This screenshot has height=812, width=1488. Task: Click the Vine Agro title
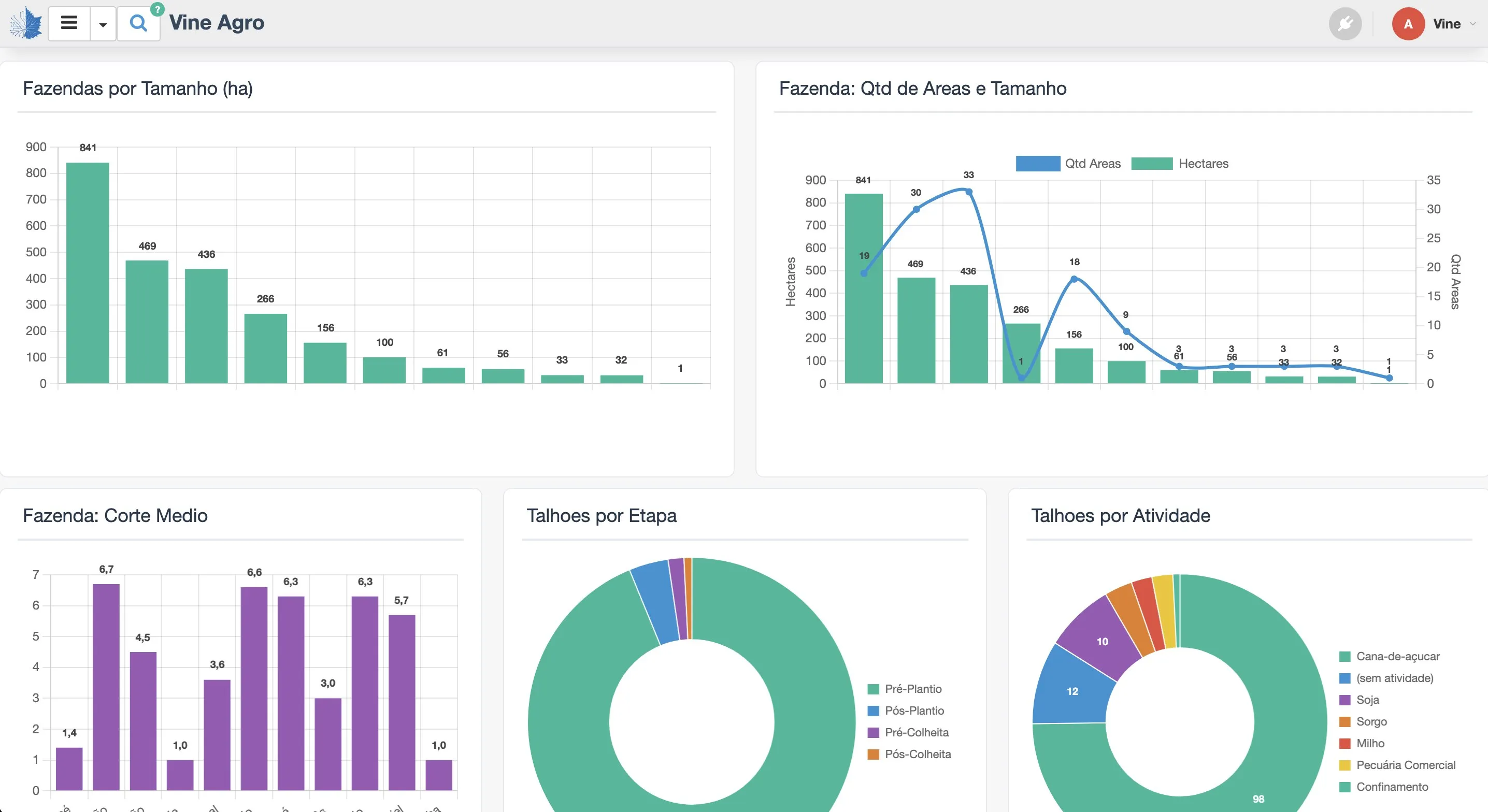tap(217, 22)
